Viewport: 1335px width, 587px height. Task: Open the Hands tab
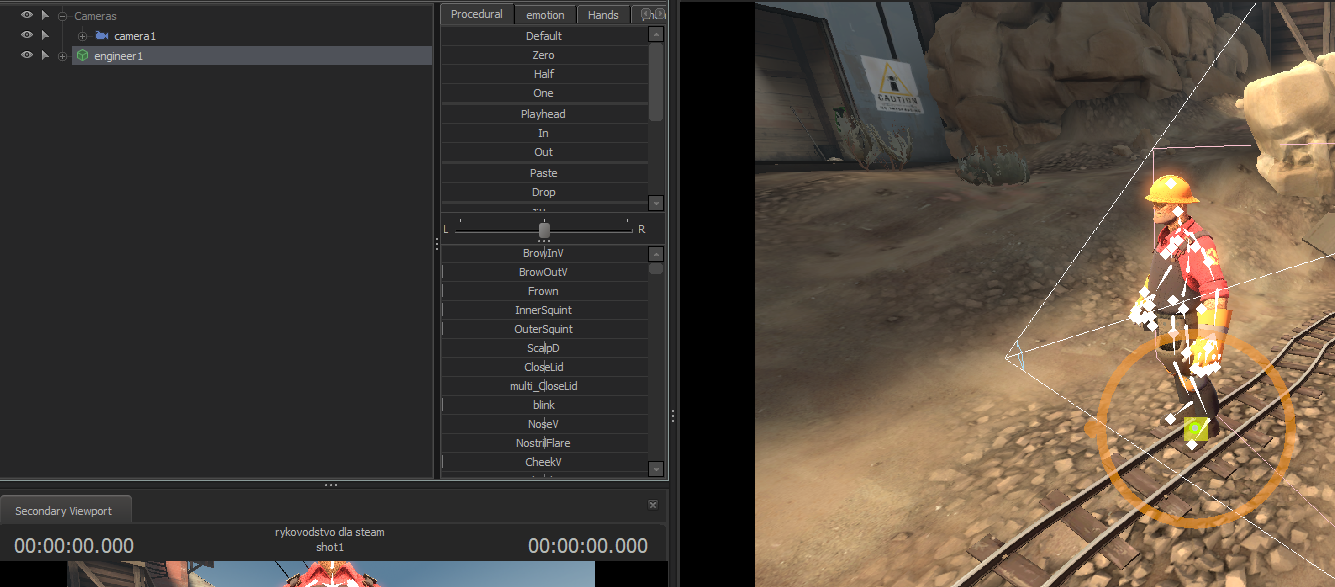click(603, 15)
